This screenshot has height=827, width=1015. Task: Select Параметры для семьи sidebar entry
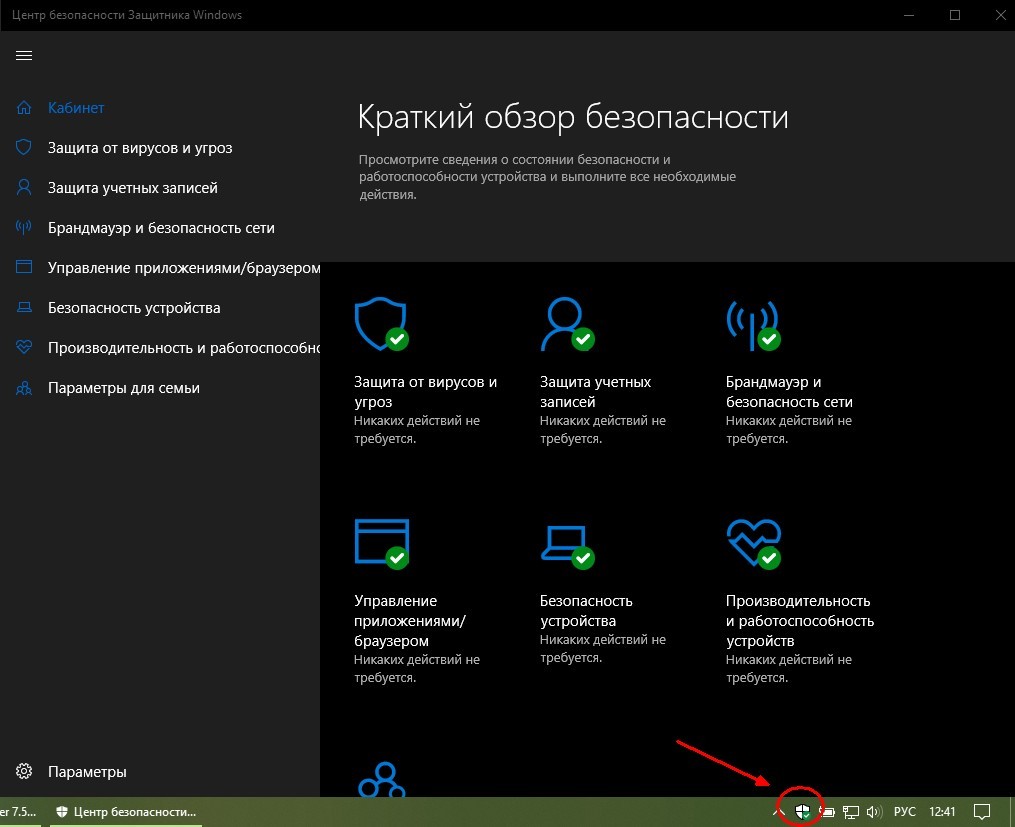124,388
